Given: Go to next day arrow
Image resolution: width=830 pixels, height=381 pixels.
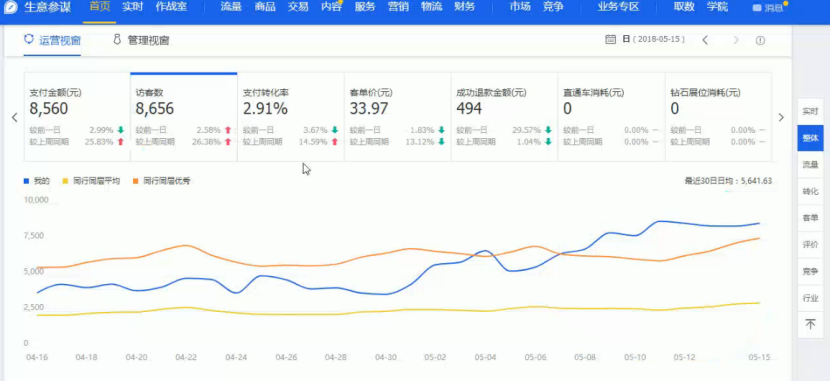Looking at the screenshot, I should pos(736,40).
